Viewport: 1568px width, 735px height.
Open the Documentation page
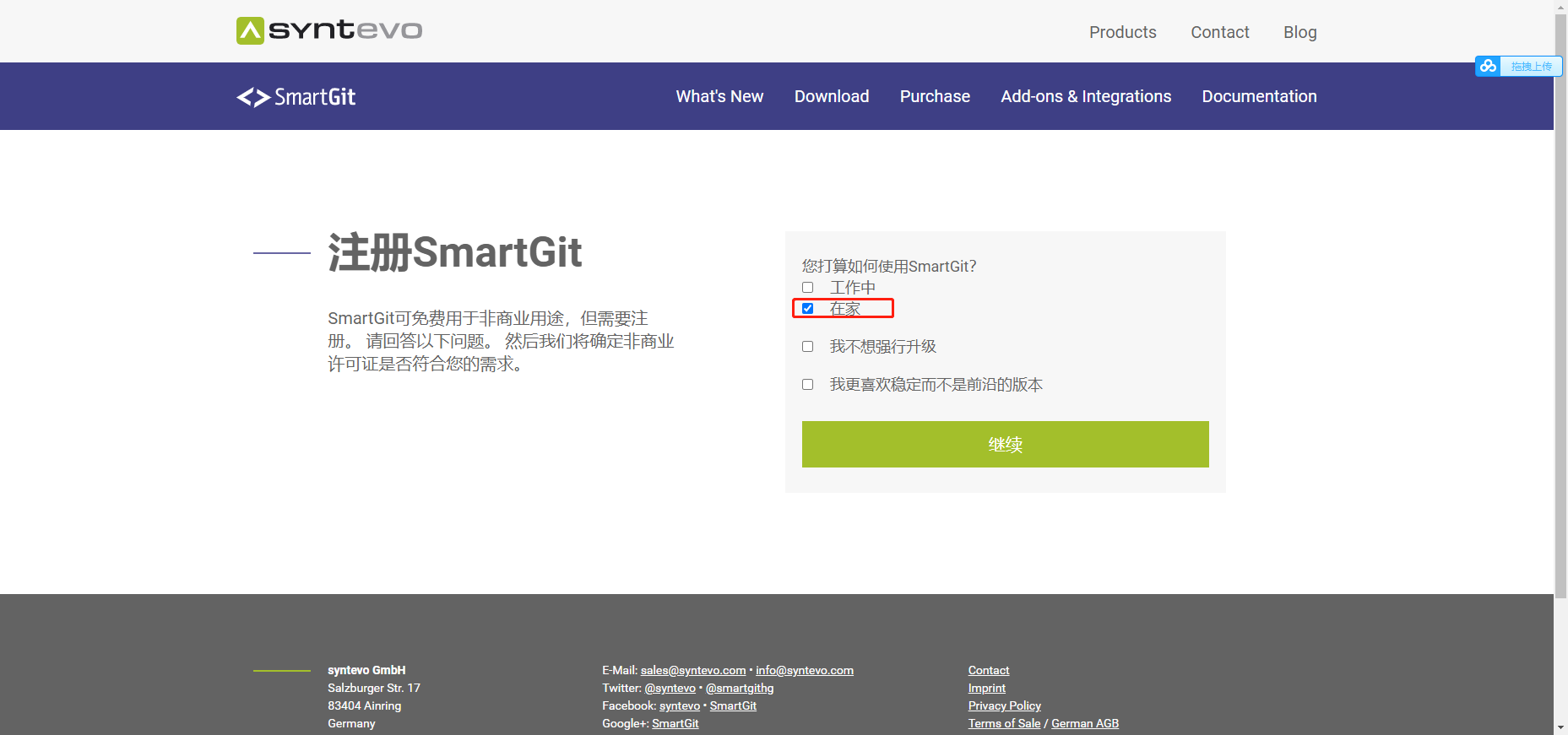click(x=1259, y=96)
